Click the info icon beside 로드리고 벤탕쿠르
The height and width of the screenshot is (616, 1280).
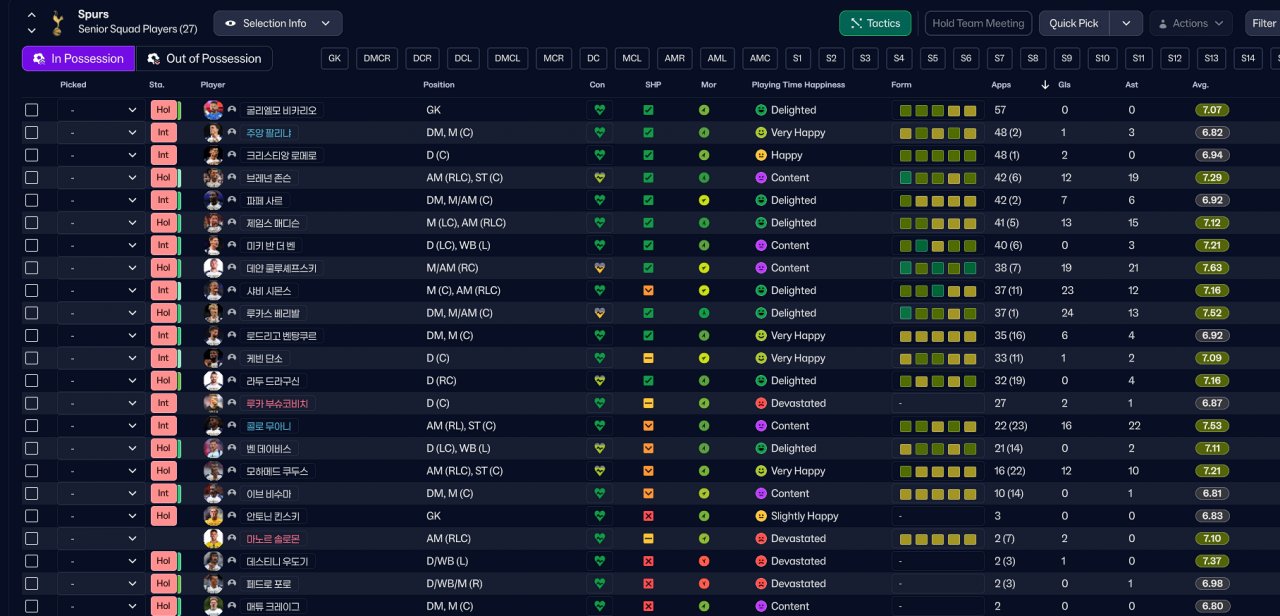point(232,336)
